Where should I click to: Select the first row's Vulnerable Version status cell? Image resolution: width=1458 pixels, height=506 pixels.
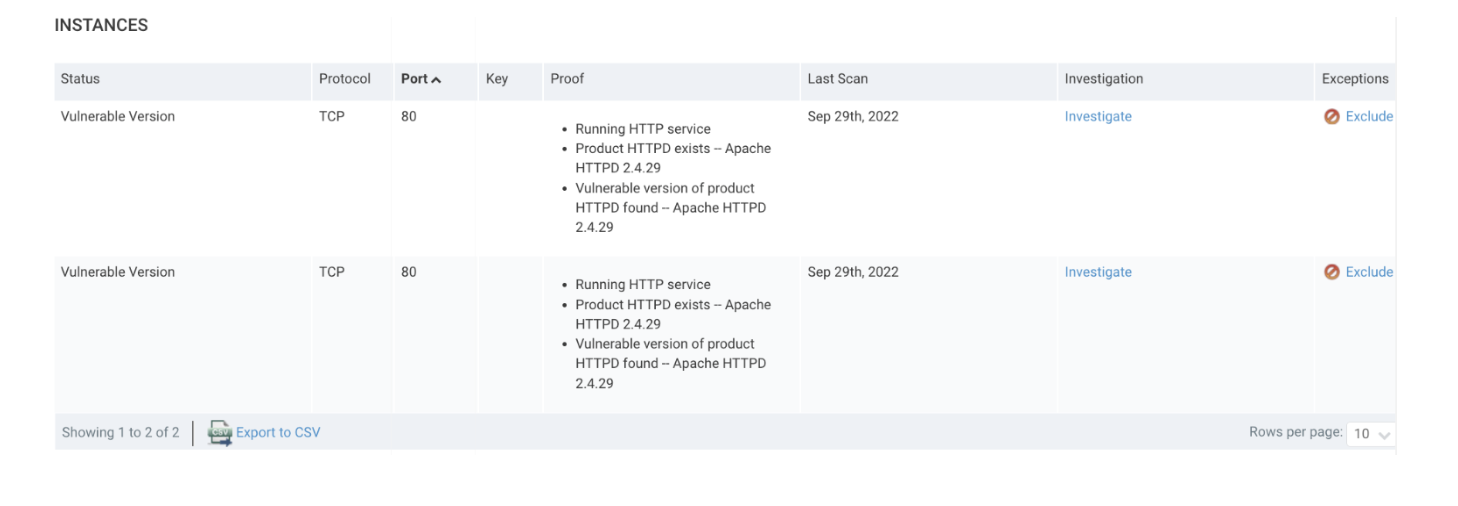[118, 117]
